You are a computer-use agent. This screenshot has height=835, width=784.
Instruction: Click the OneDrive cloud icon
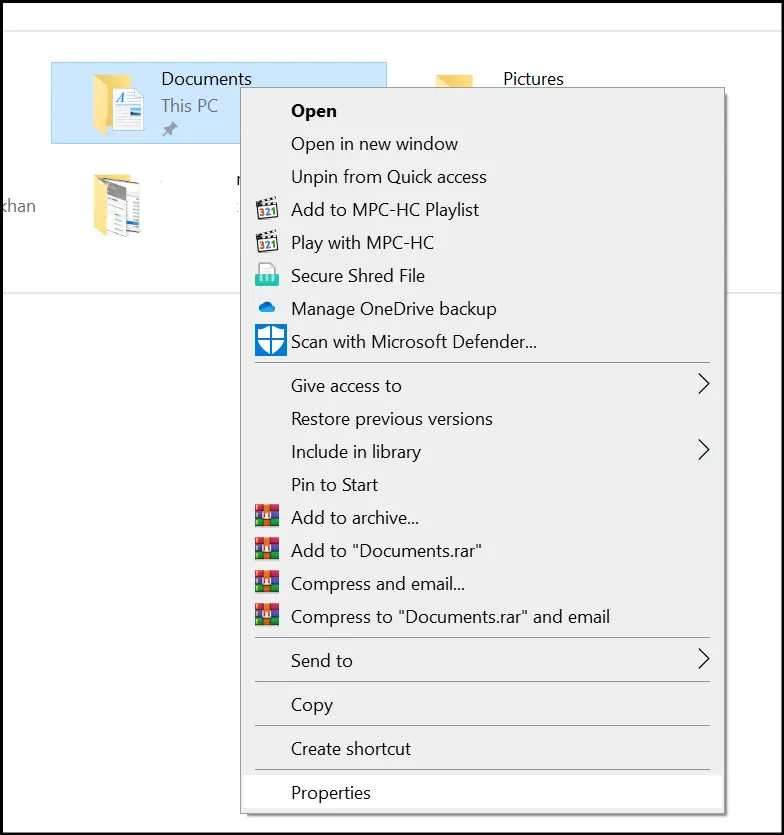click(267, 307)
